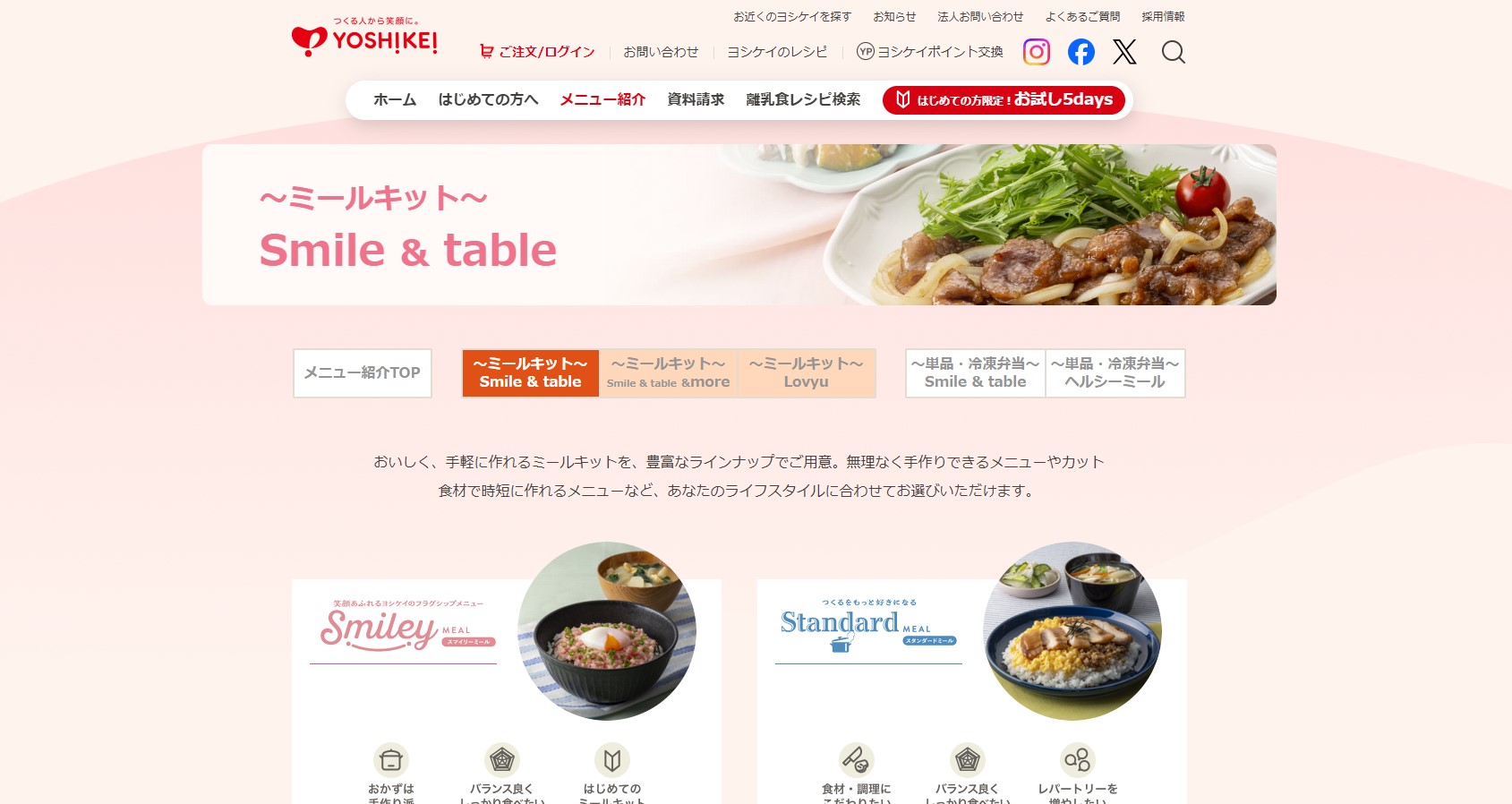The image size is (1512, 804).
Task: Select ヘルシーミール frozen bento tab
Action: 1115,373
